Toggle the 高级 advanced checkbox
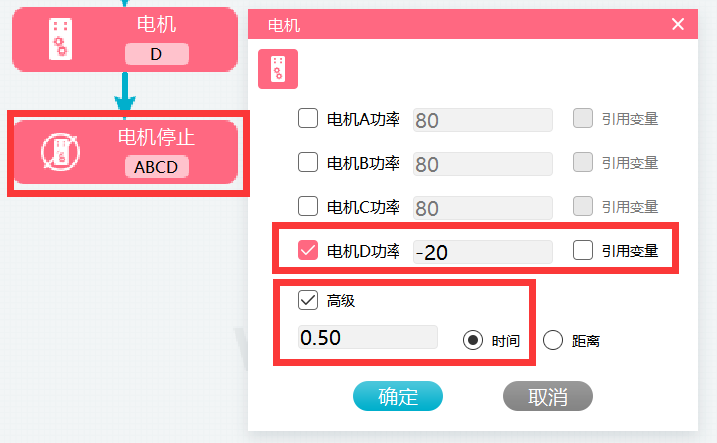The image size is (717, 443). (308, 300)
